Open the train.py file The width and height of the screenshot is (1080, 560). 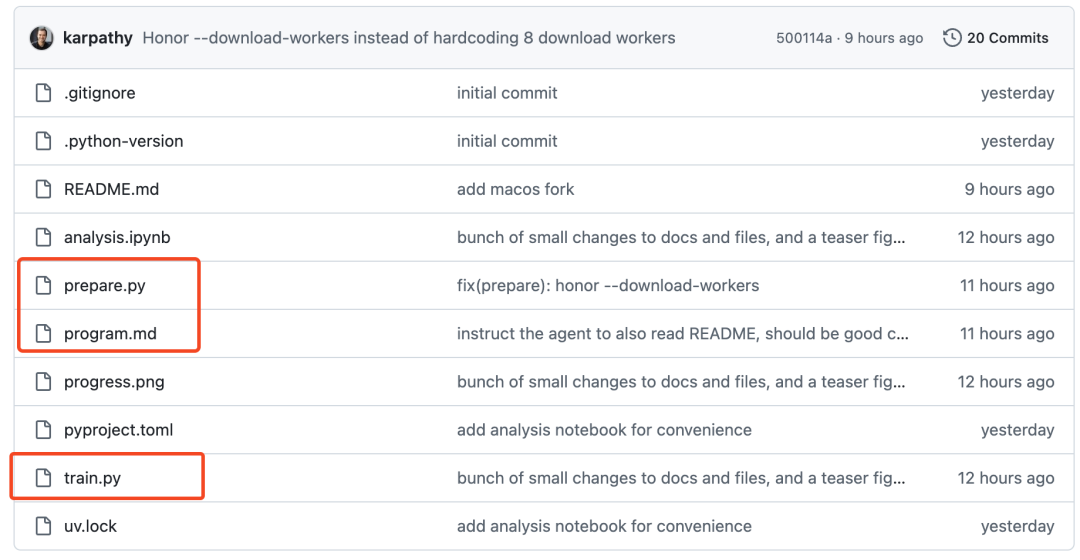pyautogui.click(x=92, y=478)
